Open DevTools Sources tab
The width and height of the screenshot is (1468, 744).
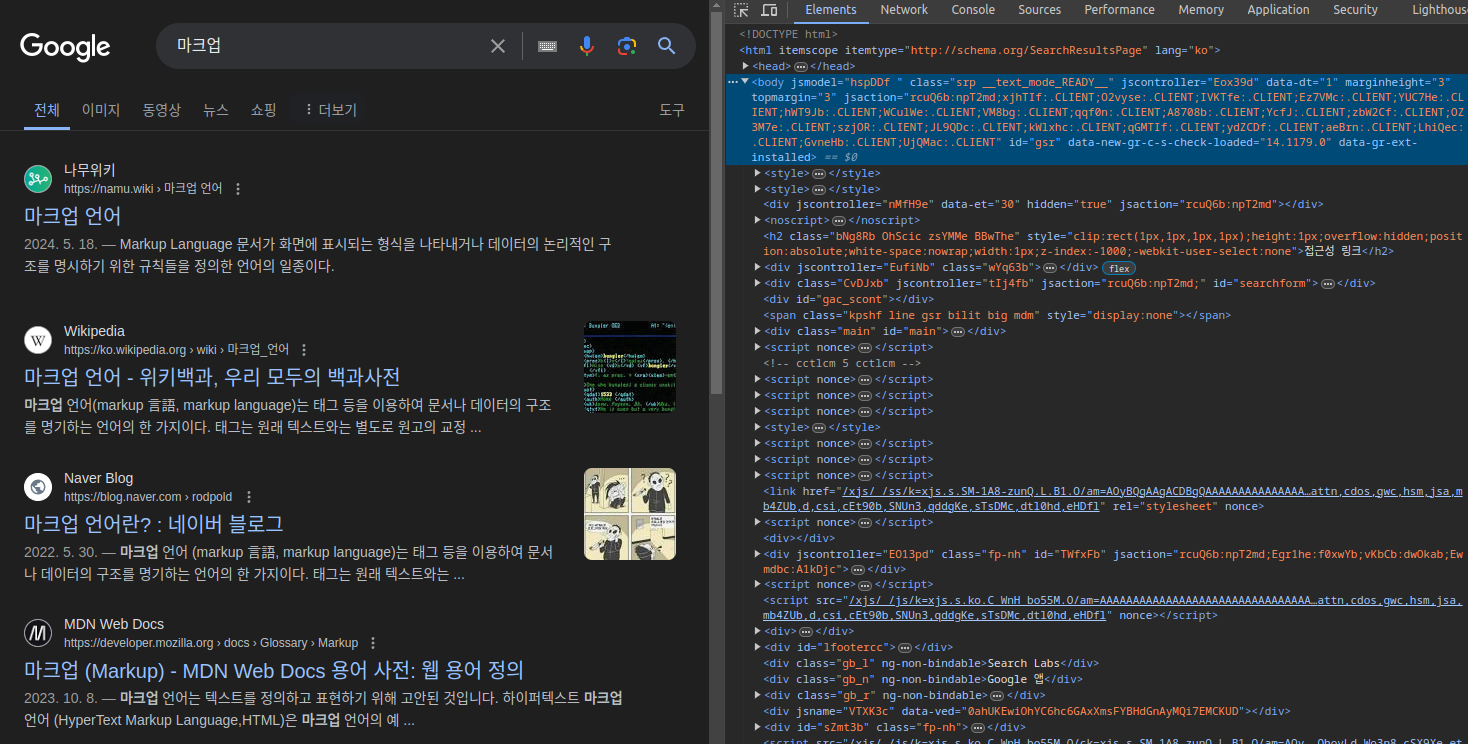(x=1040, y=10)
